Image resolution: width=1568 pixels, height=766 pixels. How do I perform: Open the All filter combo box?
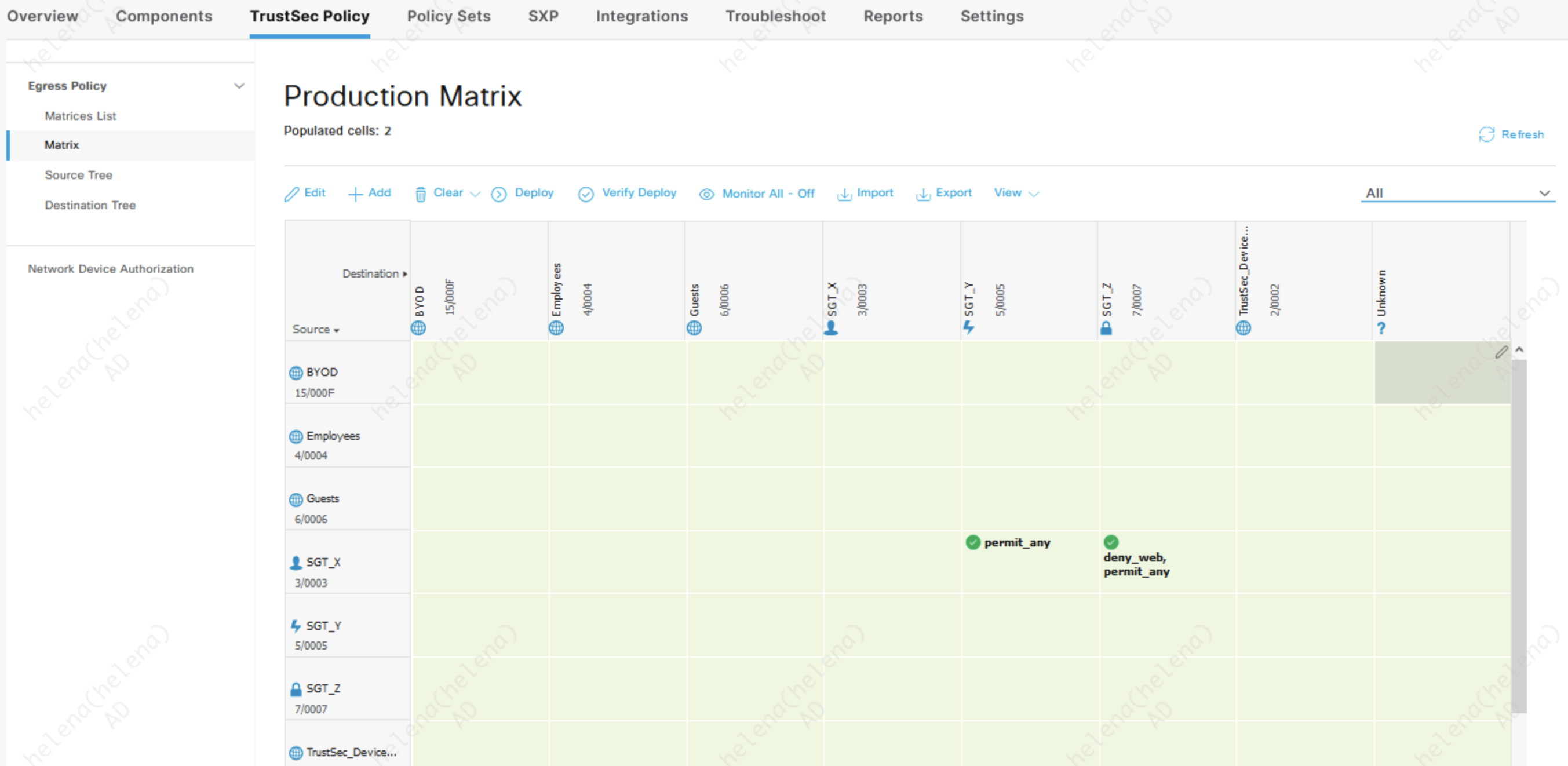1457,192
